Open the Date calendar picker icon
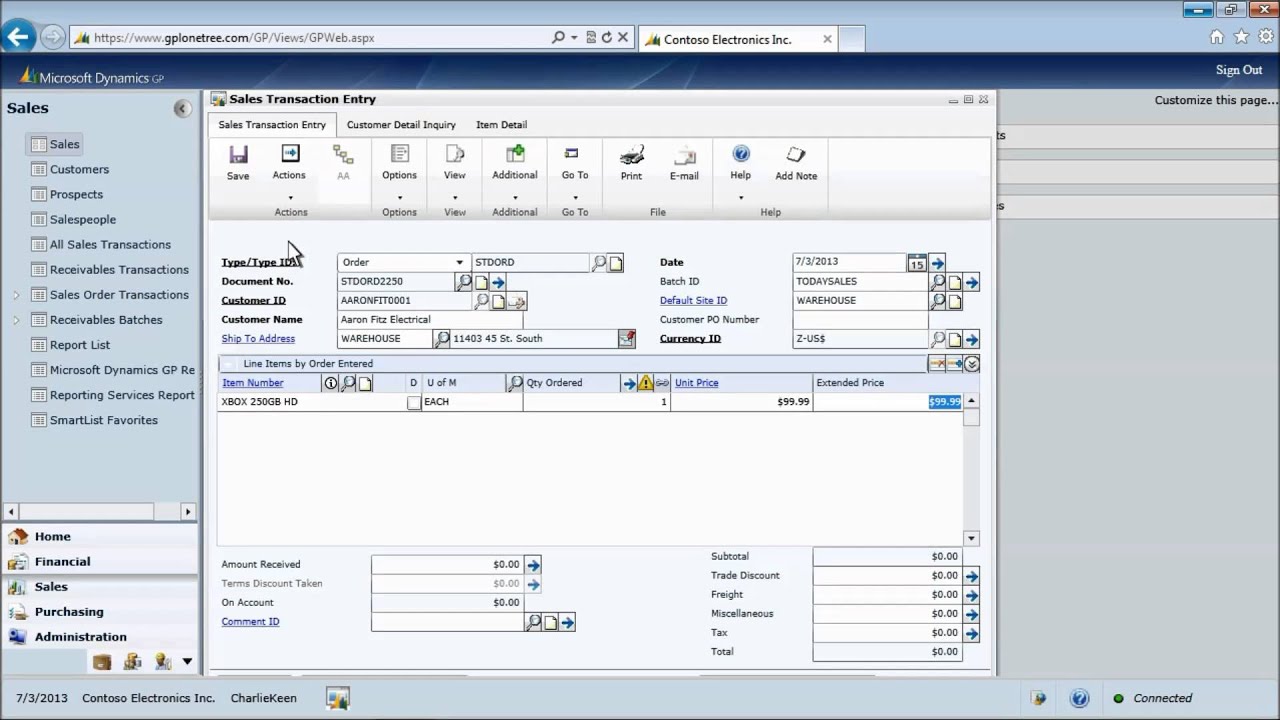The width and height of the screenshot is (1280, 720). coord(916,263)
